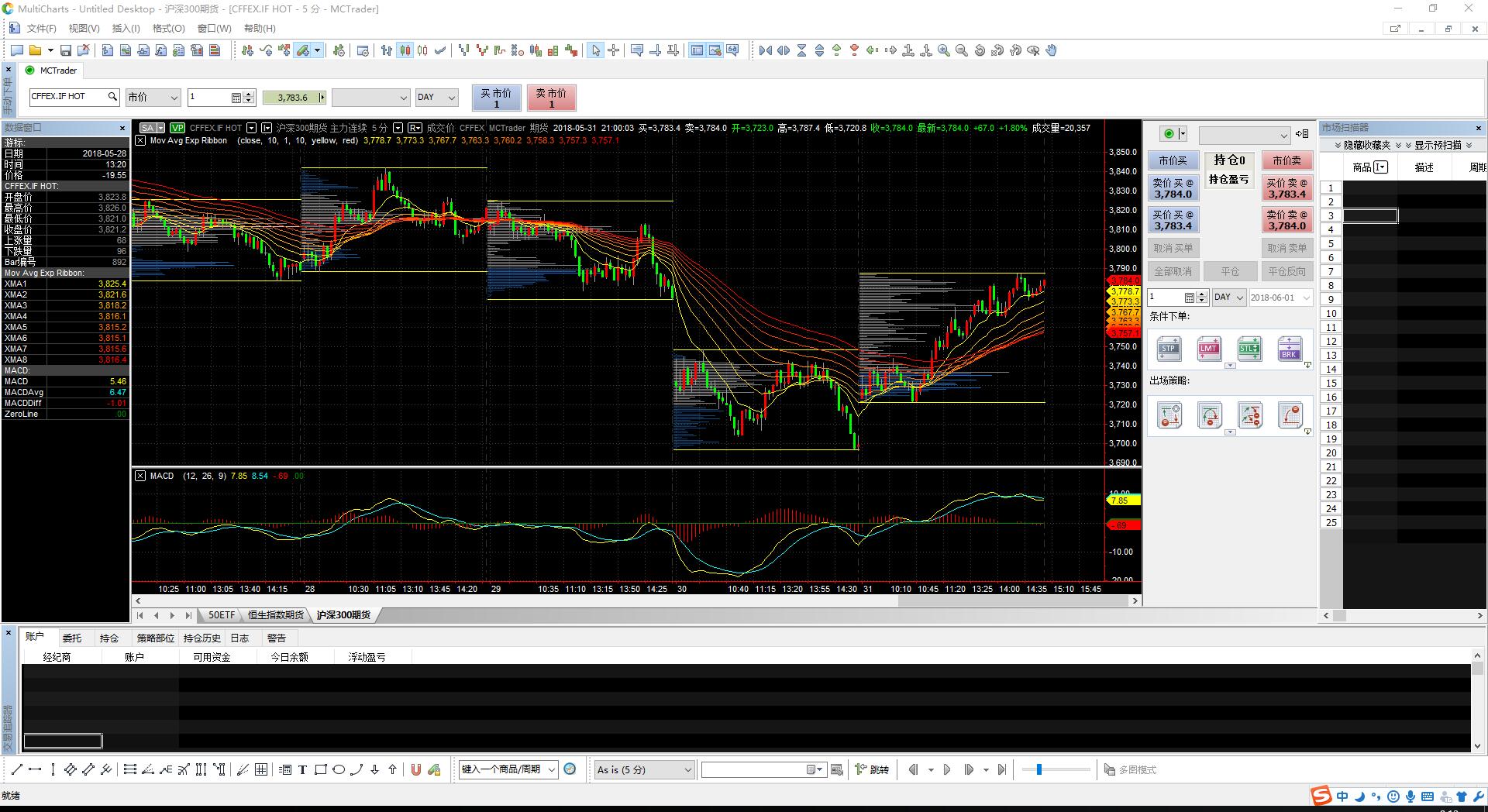
Task: Click the first exit strategy icon
Action: [x=1169, y=415]
